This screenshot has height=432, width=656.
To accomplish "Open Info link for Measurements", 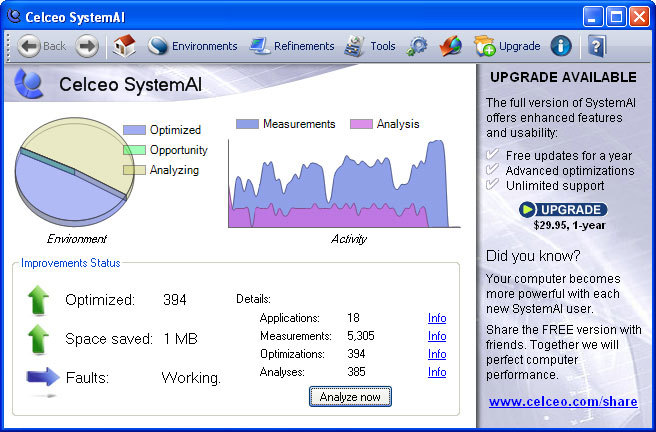I will tap(437, 336).
